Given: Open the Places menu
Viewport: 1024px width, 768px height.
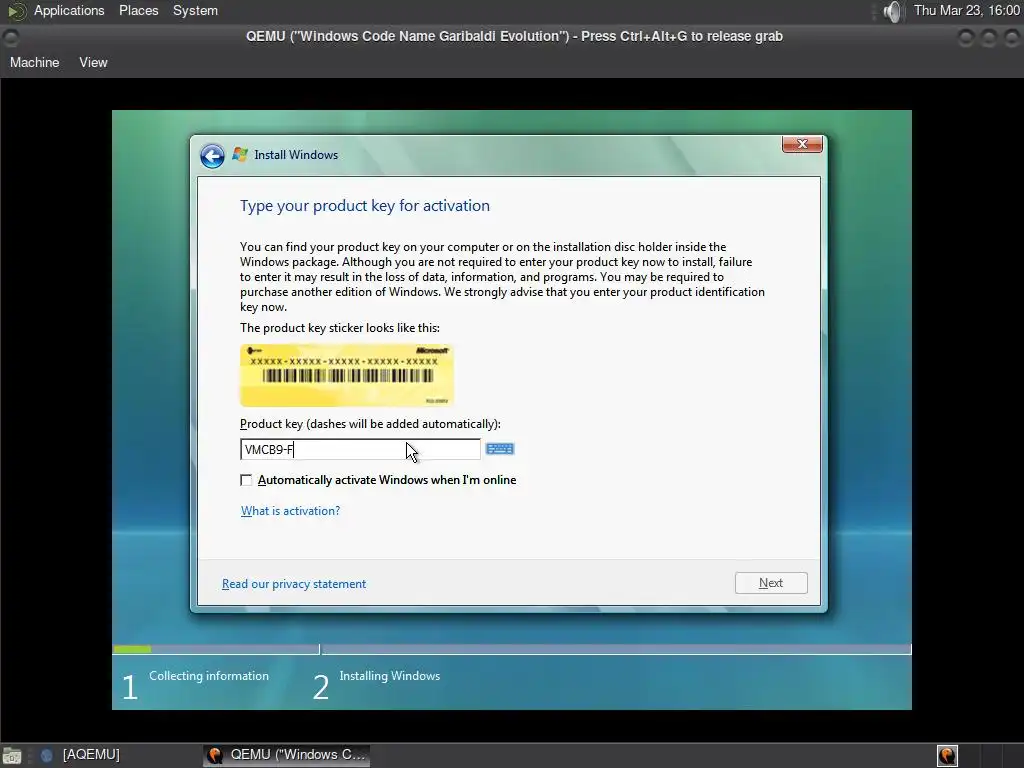Looking at the screenshot, I should (x=138, y=10).
